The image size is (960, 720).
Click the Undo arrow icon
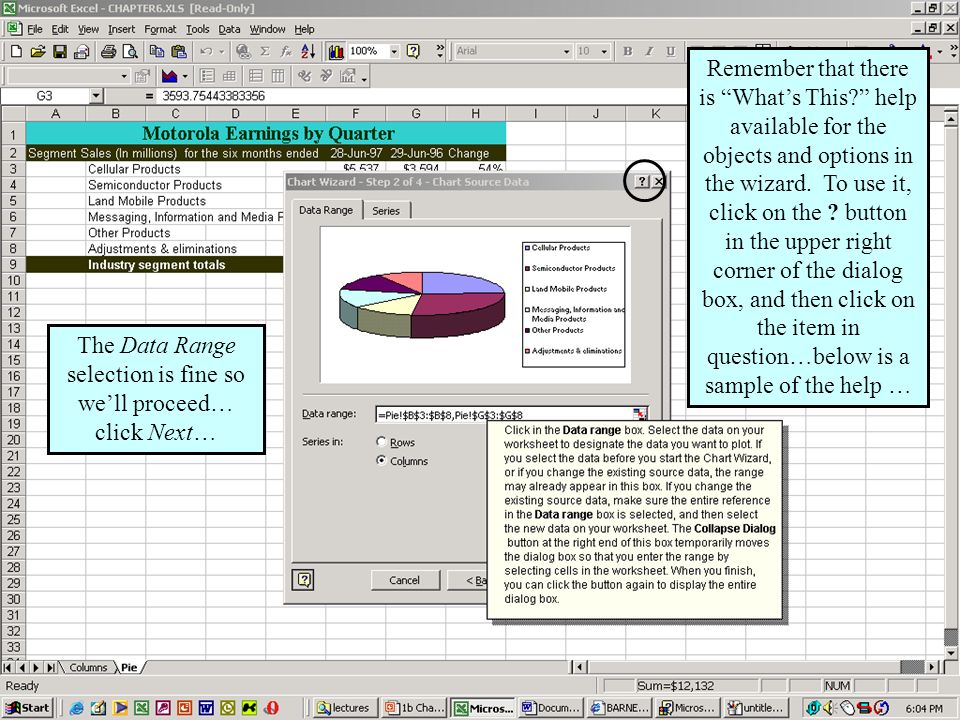pyautogui.click(x=206, y=52)
